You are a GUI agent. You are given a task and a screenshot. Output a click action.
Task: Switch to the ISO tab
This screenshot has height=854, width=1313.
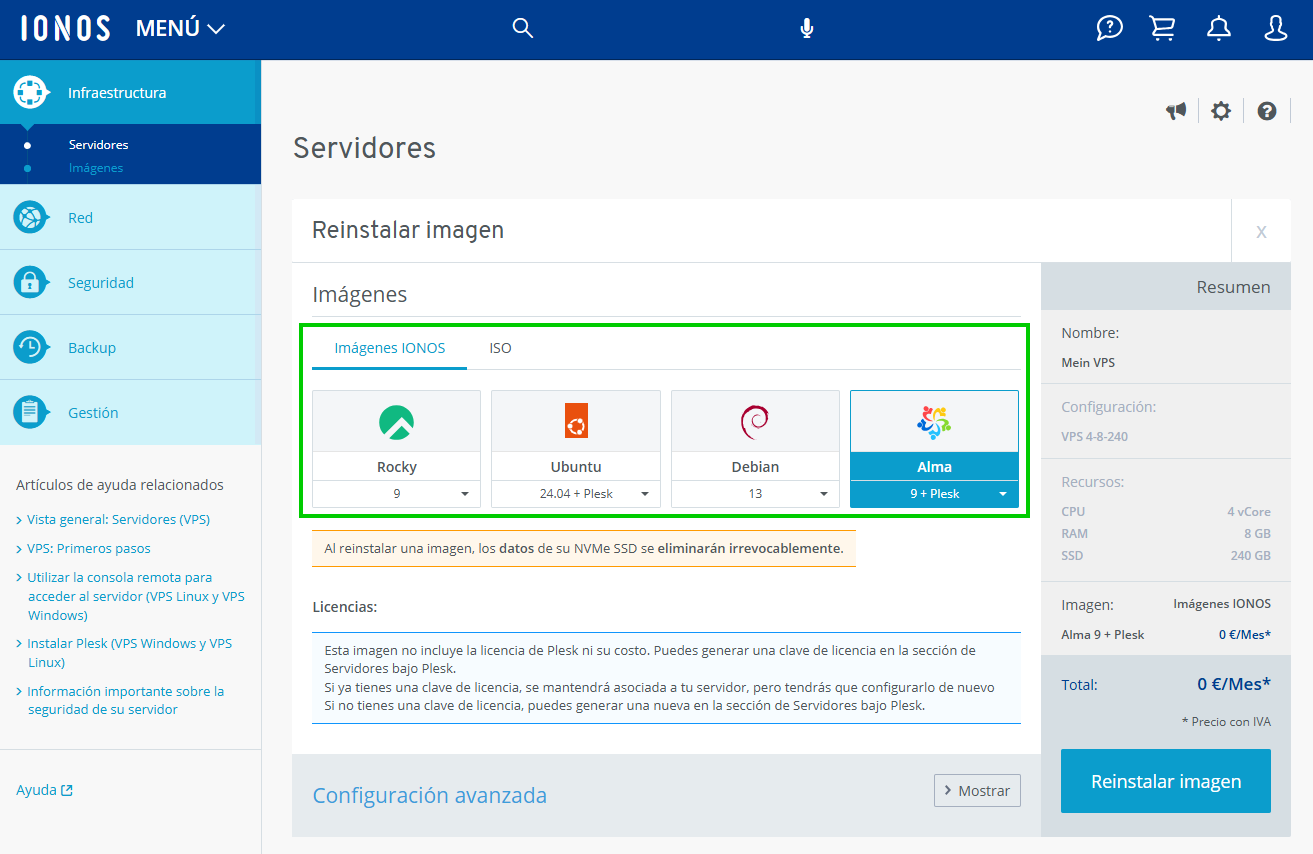click(x=500, y=348)
